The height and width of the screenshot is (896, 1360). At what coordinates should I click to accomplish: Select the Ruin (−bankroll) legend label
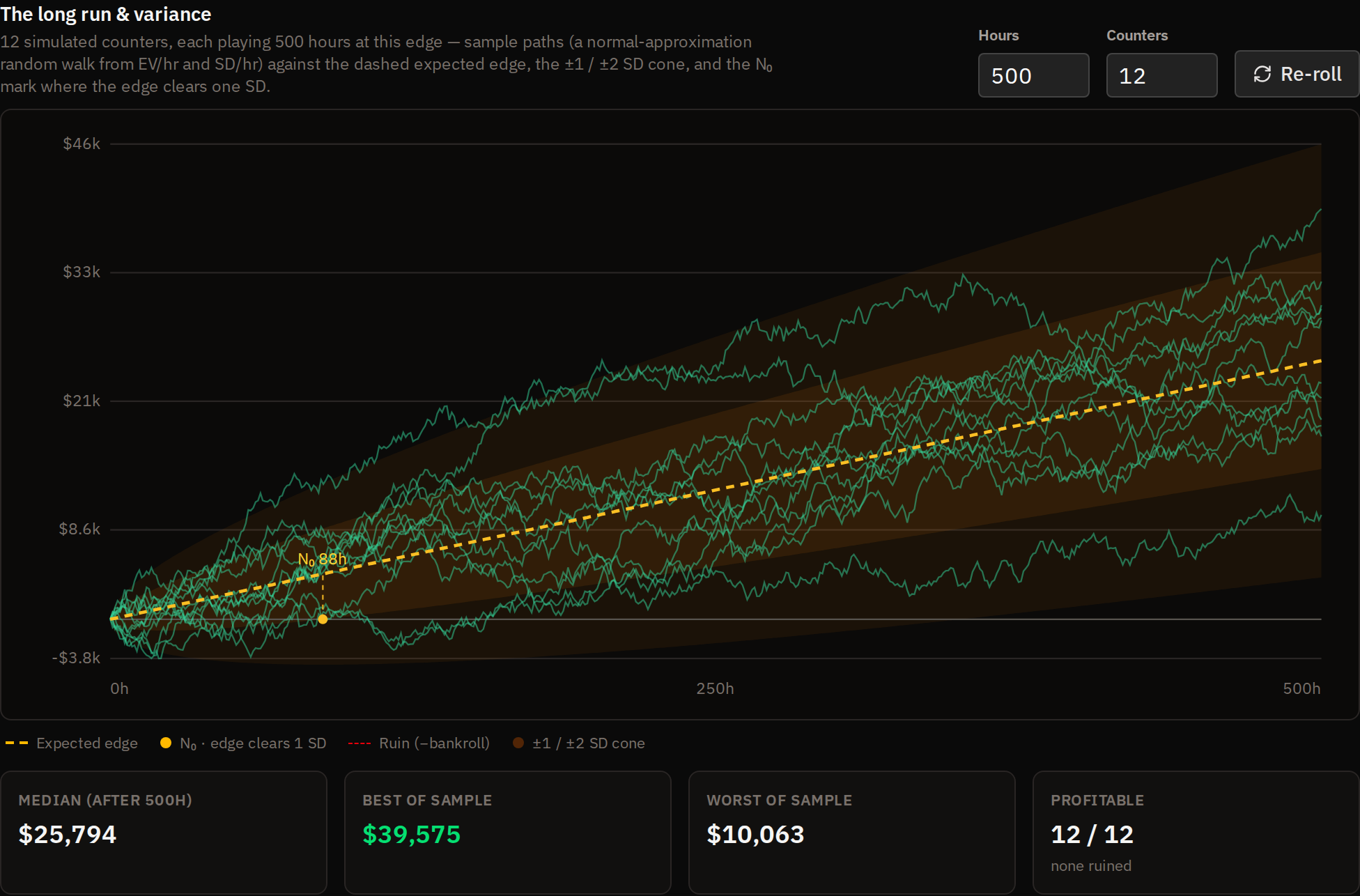434,743
